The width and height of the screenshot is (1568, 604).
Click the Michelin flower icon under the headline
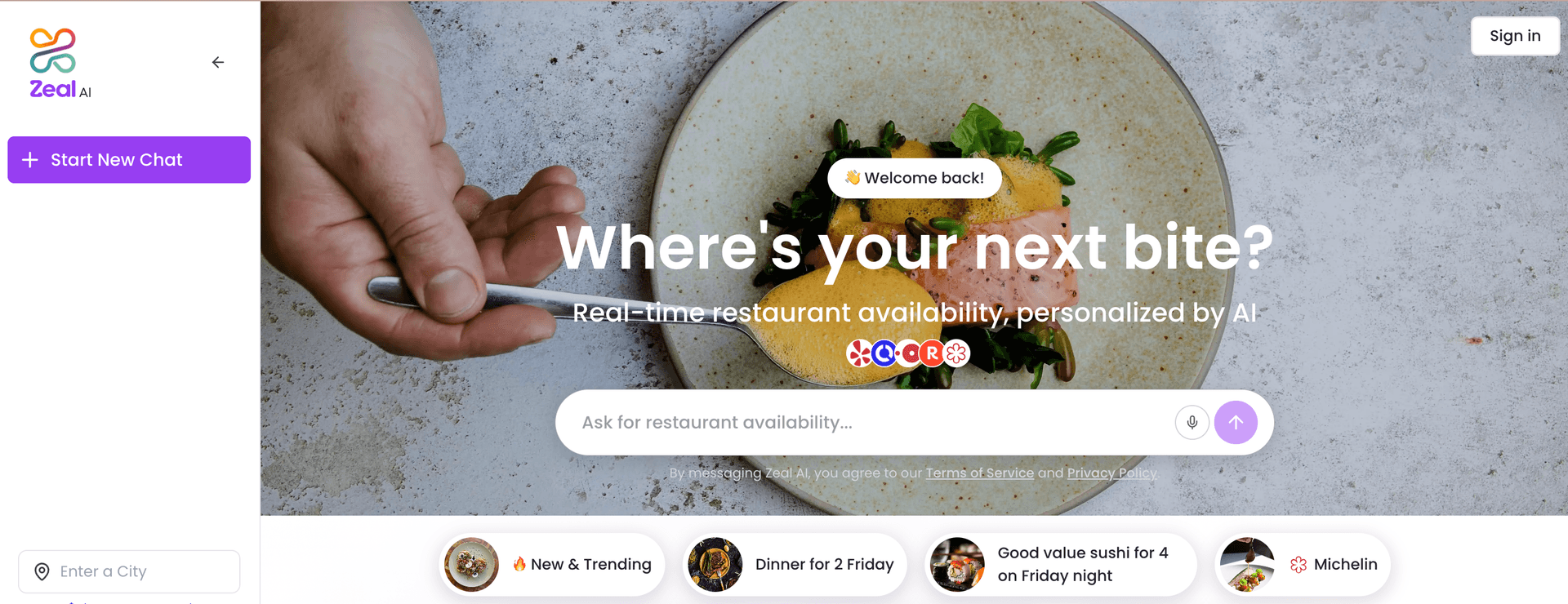pos(956,353)
